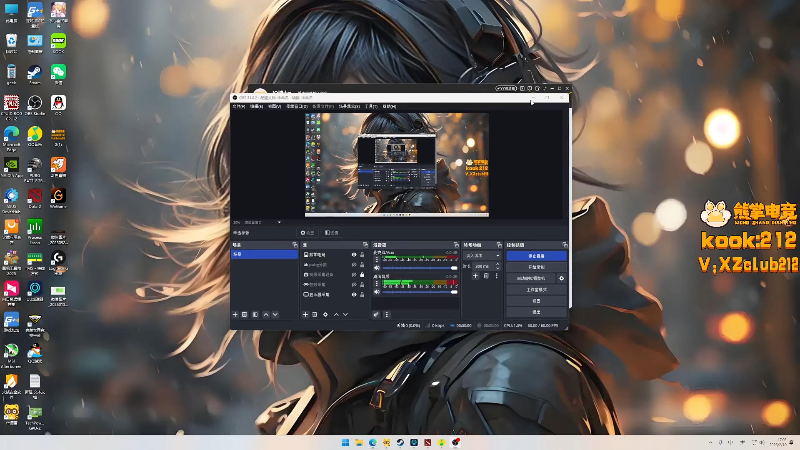Open scene filters icon in Scenes panel
The image size is (800, 450).
pos(255,315)
